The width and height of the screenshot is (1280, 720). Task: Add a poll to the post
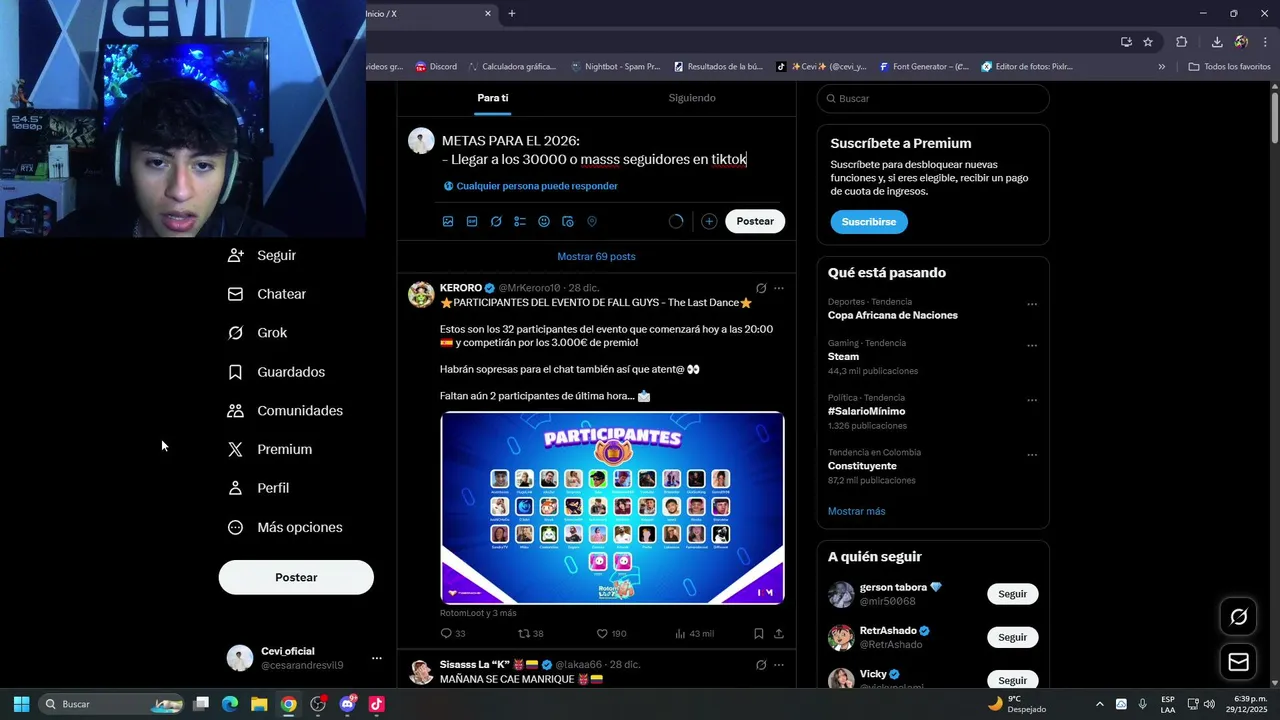(520, 221)
